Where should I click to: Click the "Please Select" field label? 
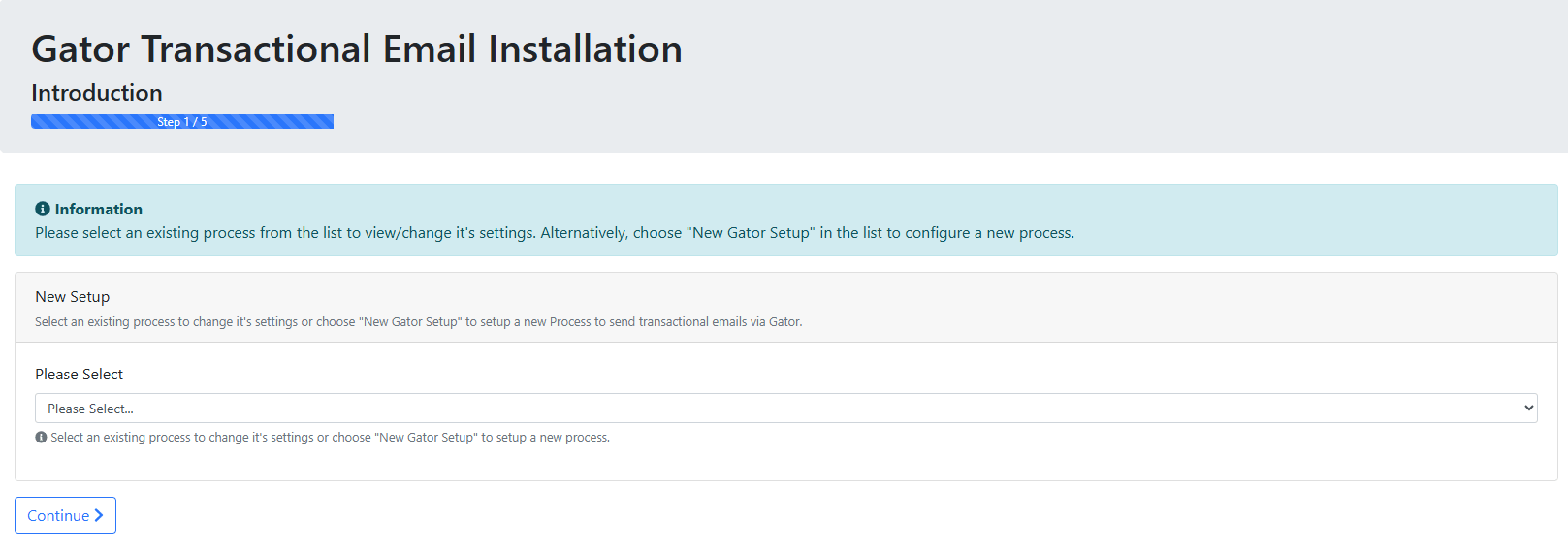tap(80, 375)
